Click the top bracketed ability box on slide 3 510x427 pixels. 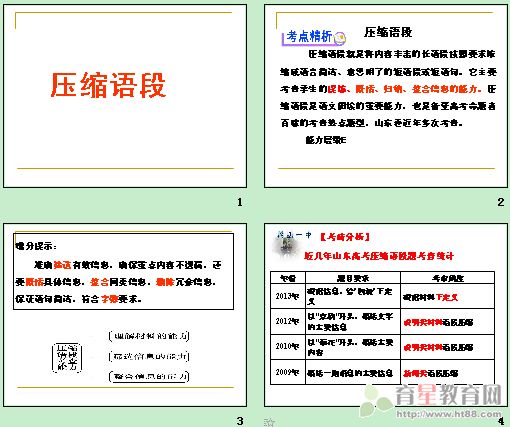[149, 336]
